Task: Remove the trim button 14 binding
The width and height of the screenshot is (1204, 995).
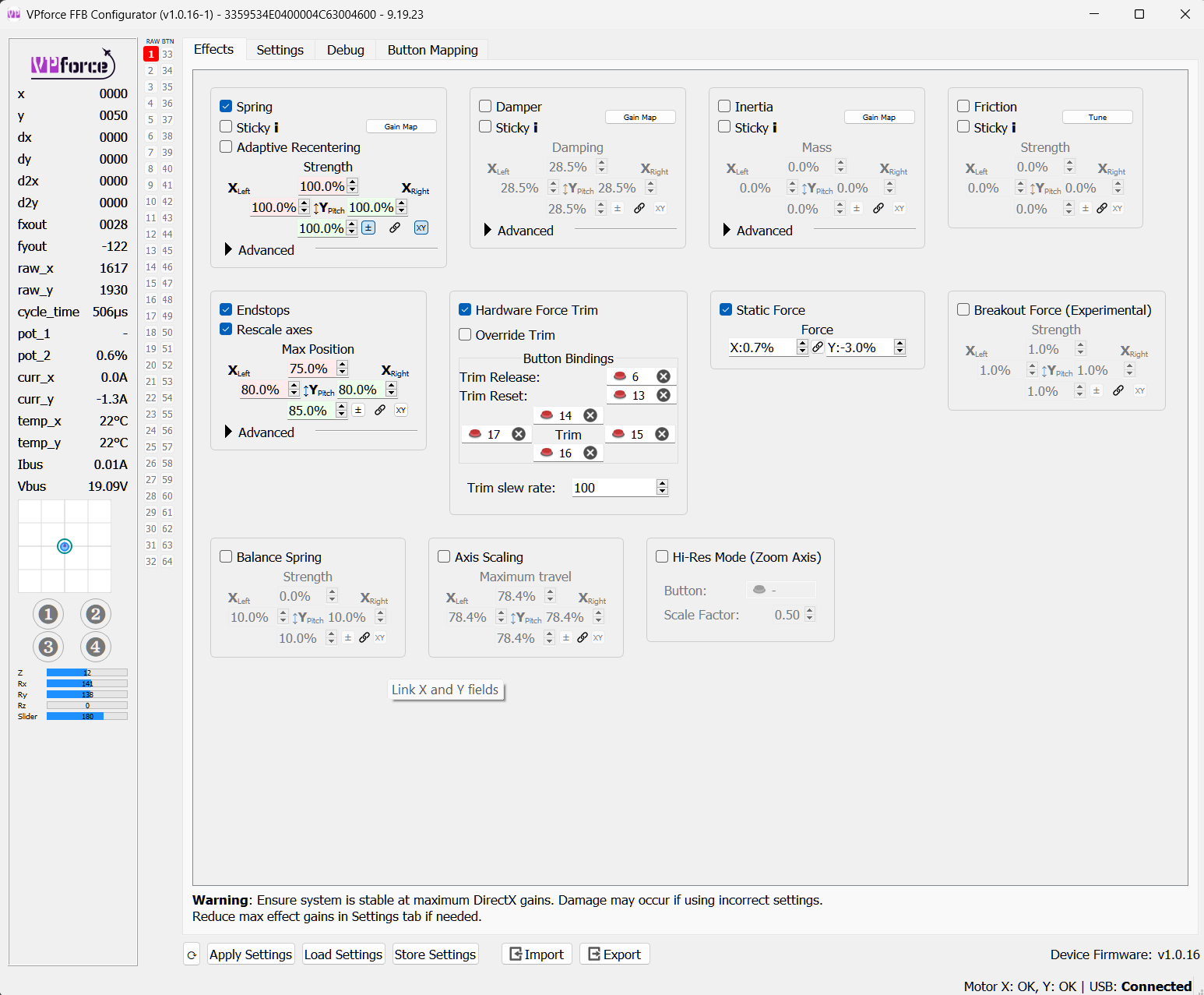Action: pyautogui.click(x=590, y=415)
